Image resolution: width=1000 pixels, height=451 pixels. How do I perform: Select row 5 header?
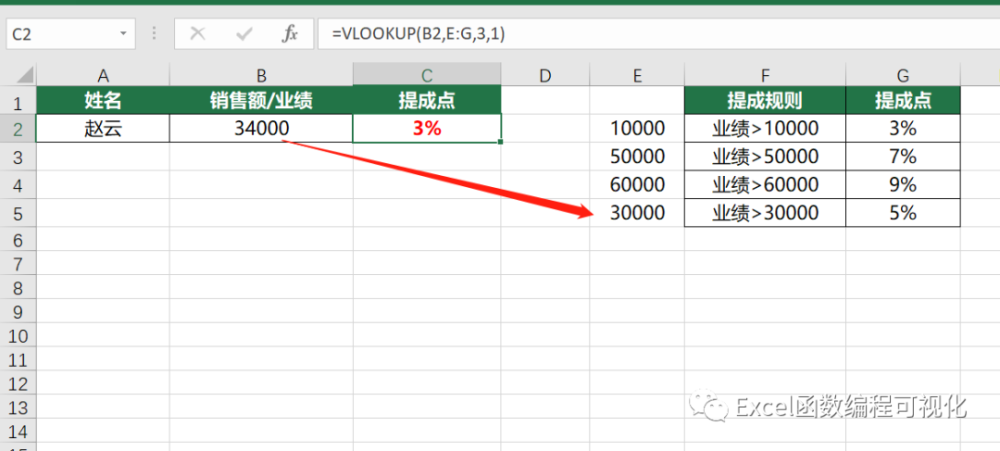click(x=18, y=214)
